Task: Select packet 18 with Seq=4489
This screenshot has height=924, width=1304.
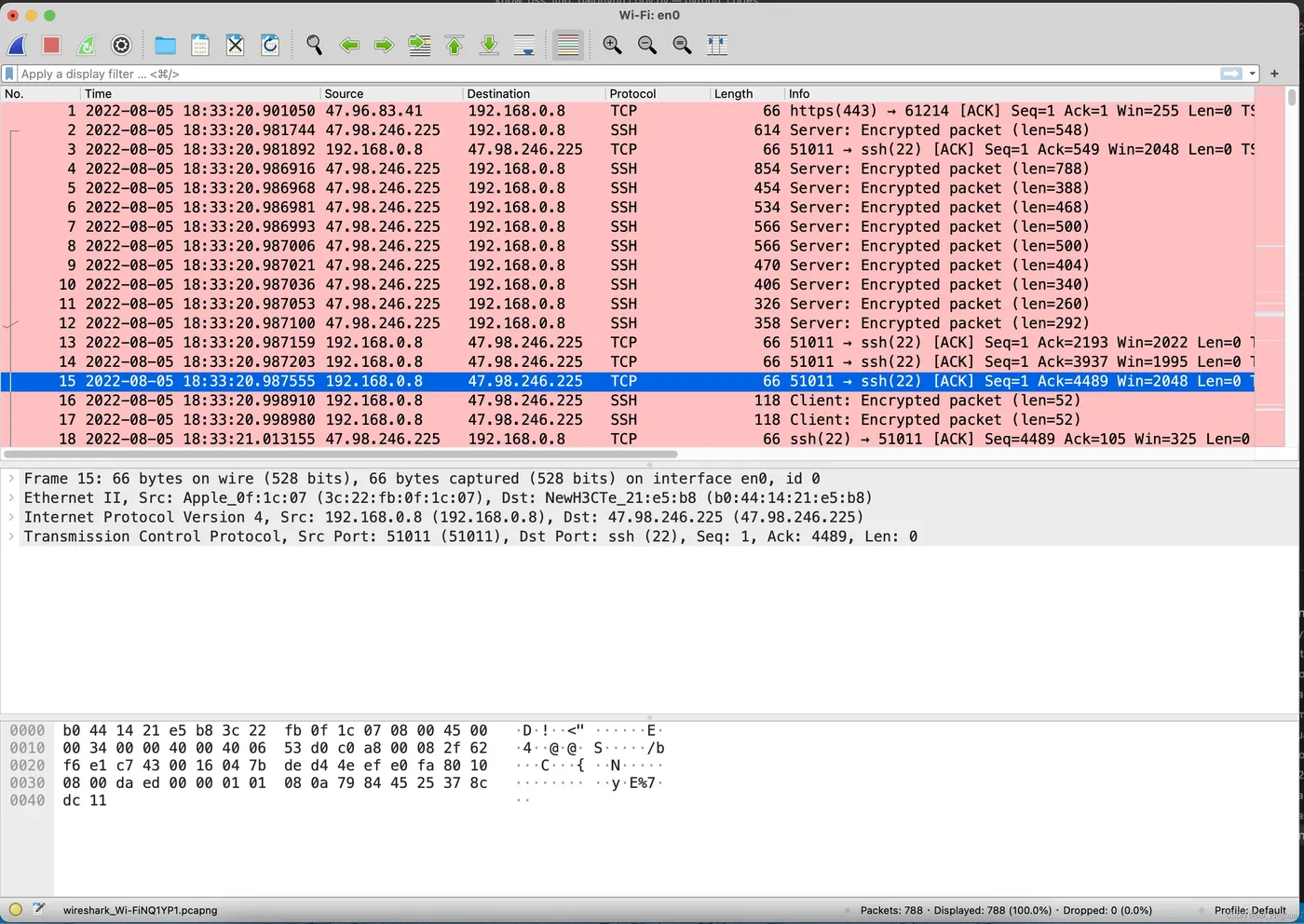Action: pos(628,439)
